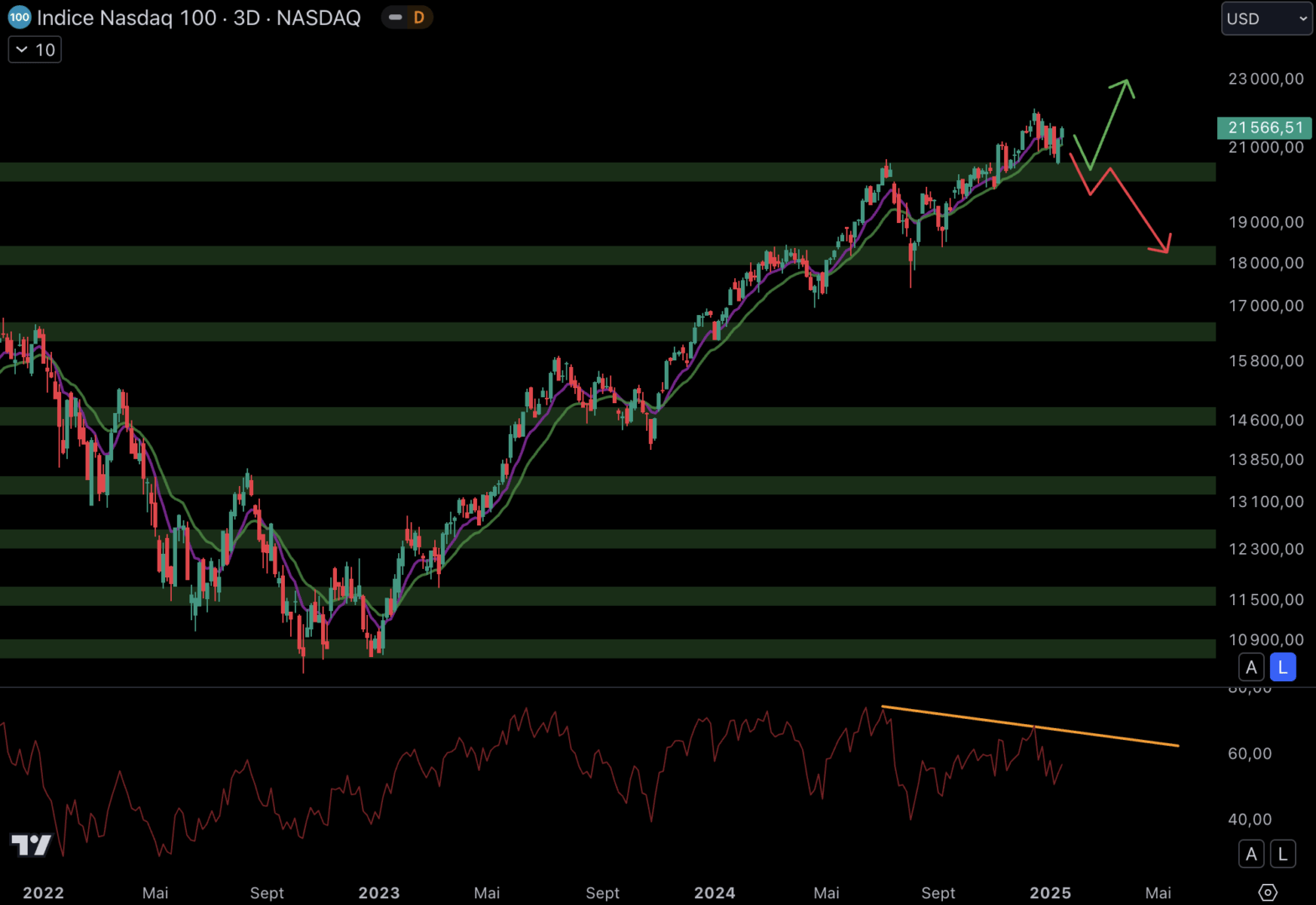This screenshot has width=1316, height=905.
Task: Open the chart settings hexagon gear icon
Action: (x=1267, y=892)
